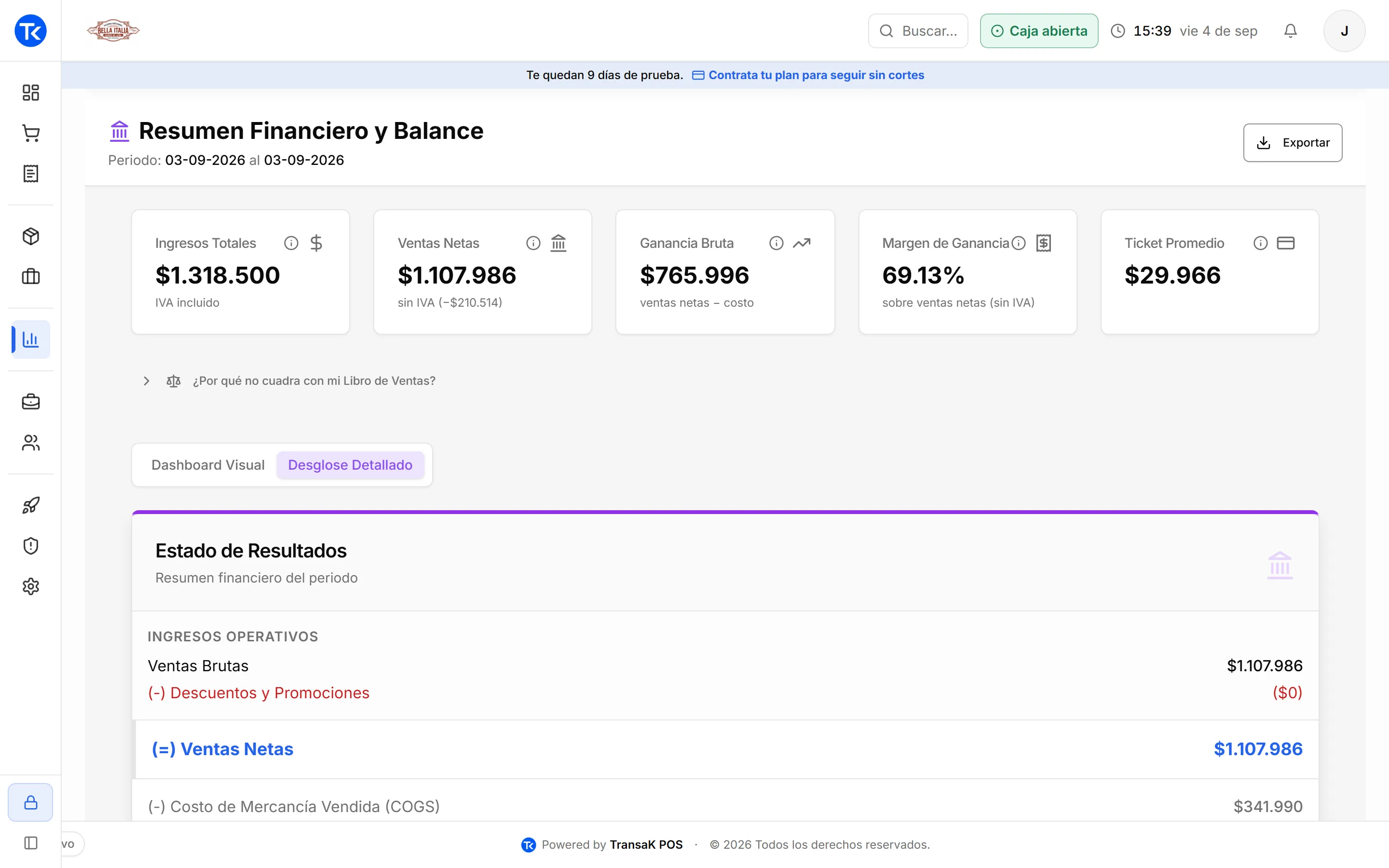
Task: Select the Desglose Detallado tab
Action: pos(350,465)
